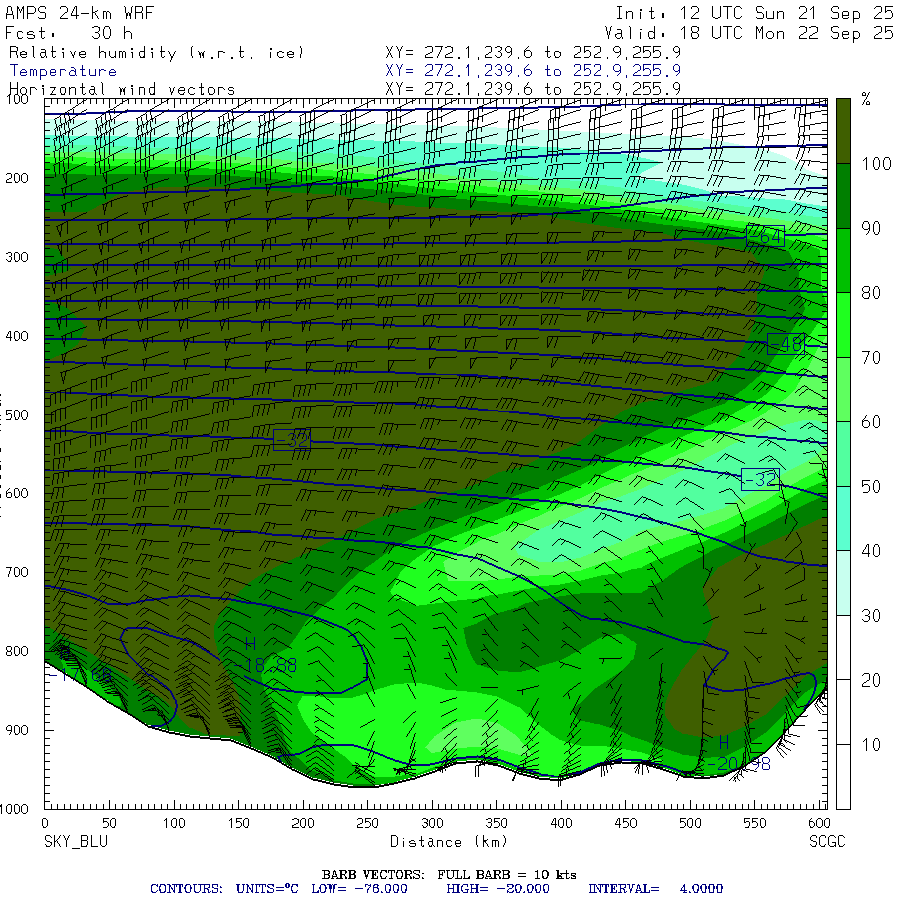The image size is (900, 900).
Task: Click the '60' colorbar label
Action: 871,422
